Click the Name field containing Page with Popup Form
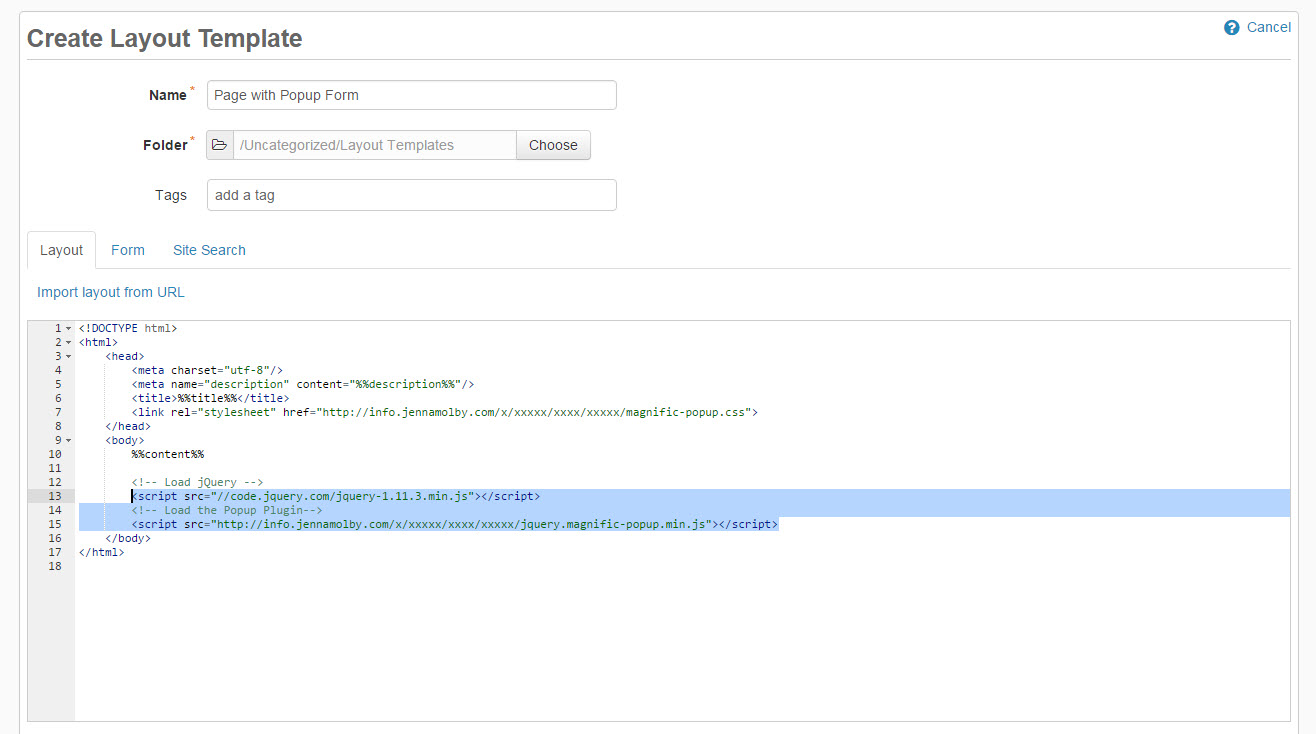 point(411,95)
